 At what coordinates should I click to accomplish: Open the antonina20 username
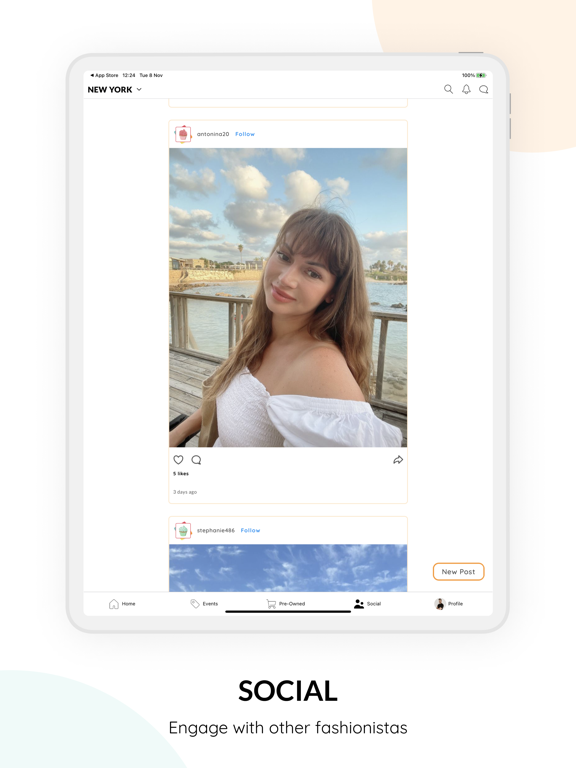click(x=213, y=134)
